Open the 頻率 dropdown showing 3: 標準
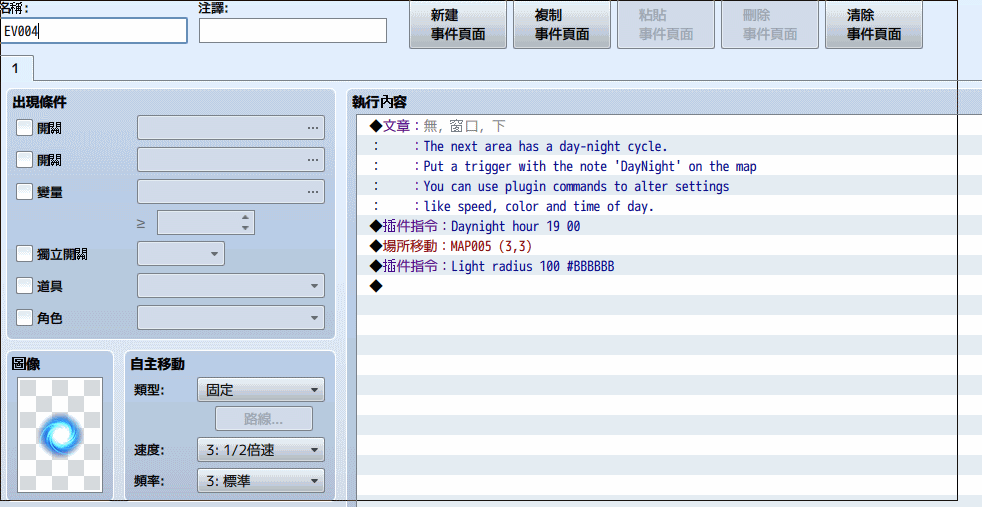Viewport: 982px width, 507px height. click(261, 481)
